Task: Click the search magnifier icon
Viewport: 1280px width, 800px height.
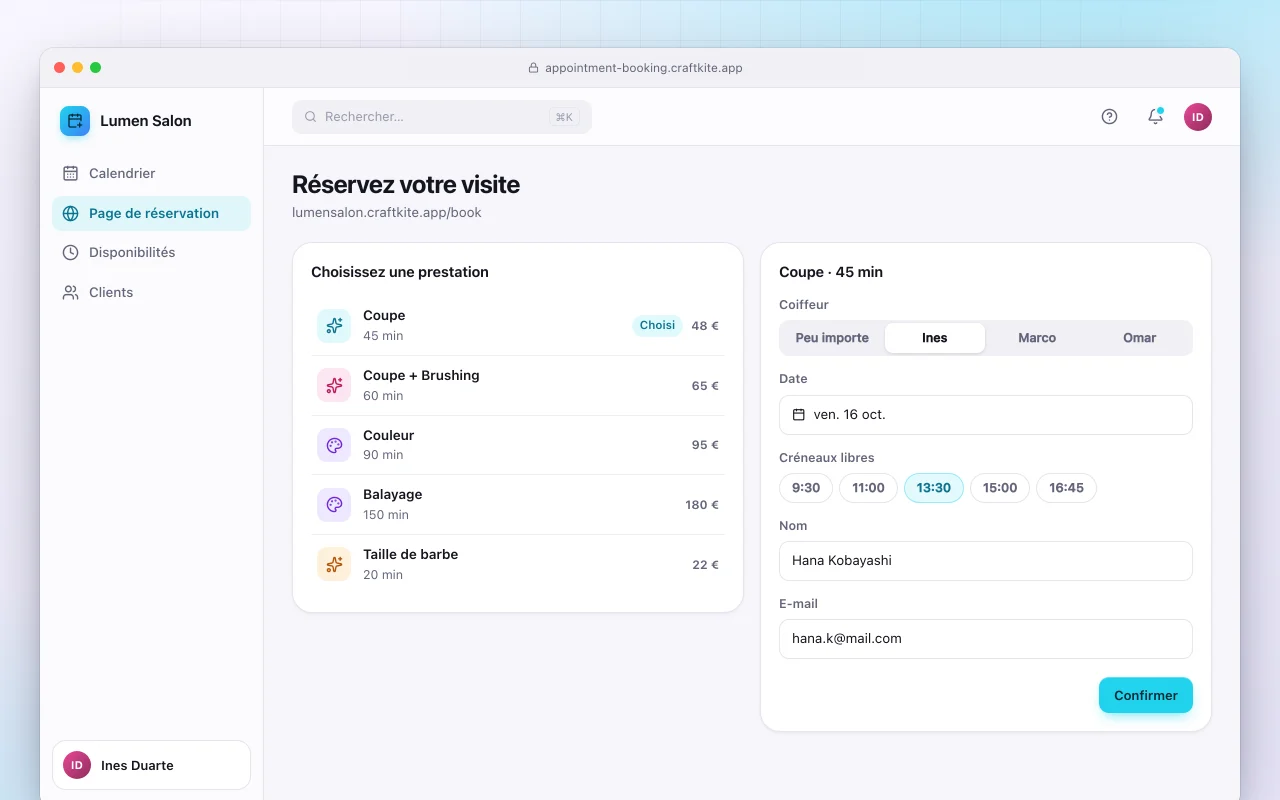Action: [311, 117]
